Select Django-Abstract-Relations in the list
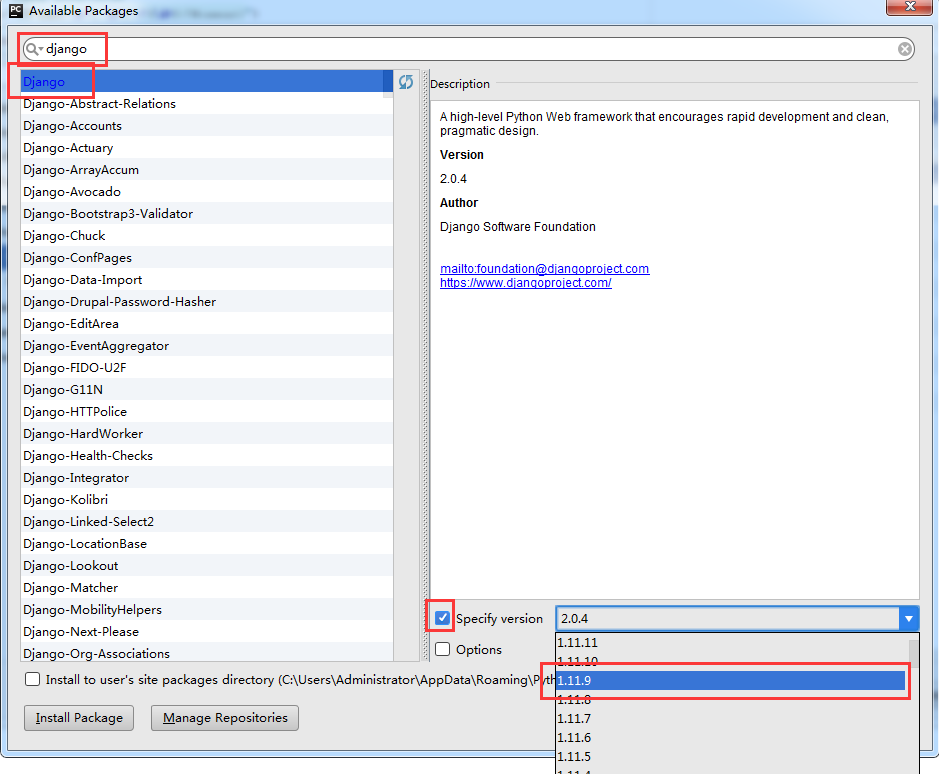Screen dimensions: 939x774 click(207, 104)
